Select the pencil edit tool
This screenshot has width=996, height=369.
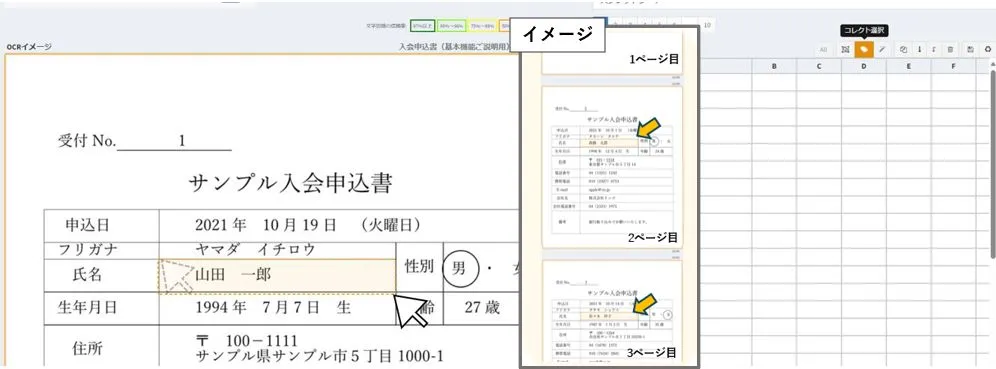882,49
